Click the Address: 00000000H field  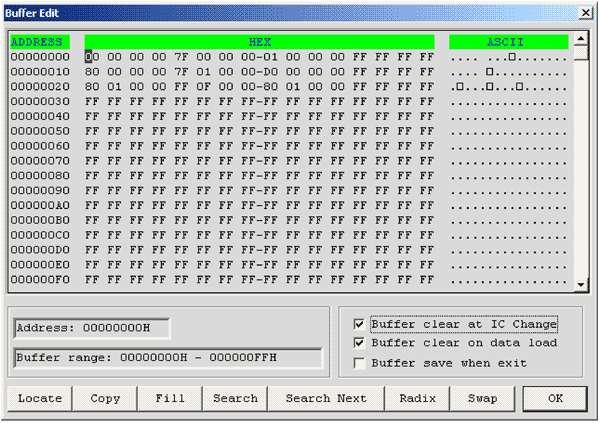(x=91, y=328)
